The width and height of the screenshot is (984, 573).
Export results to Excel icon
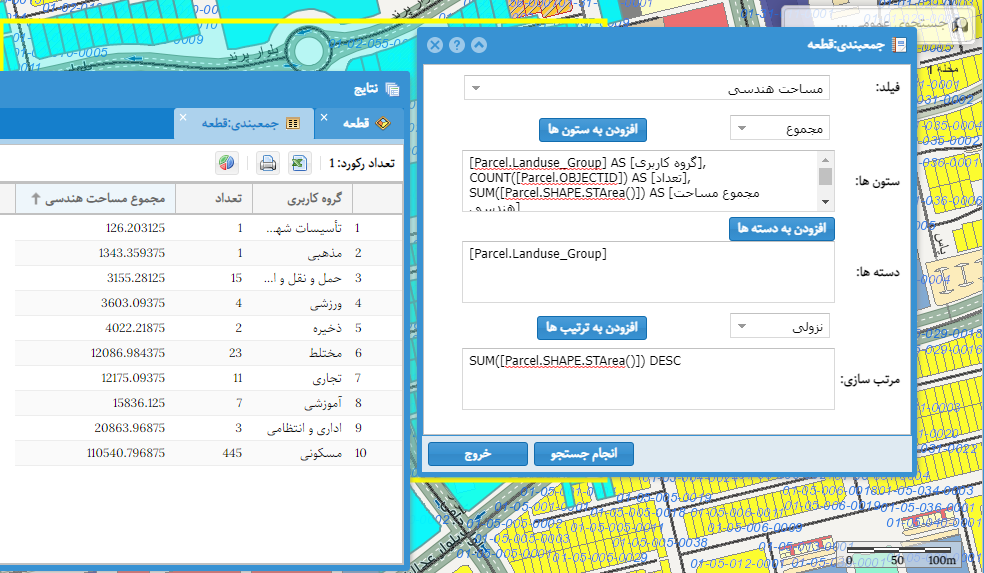point(299,163)
